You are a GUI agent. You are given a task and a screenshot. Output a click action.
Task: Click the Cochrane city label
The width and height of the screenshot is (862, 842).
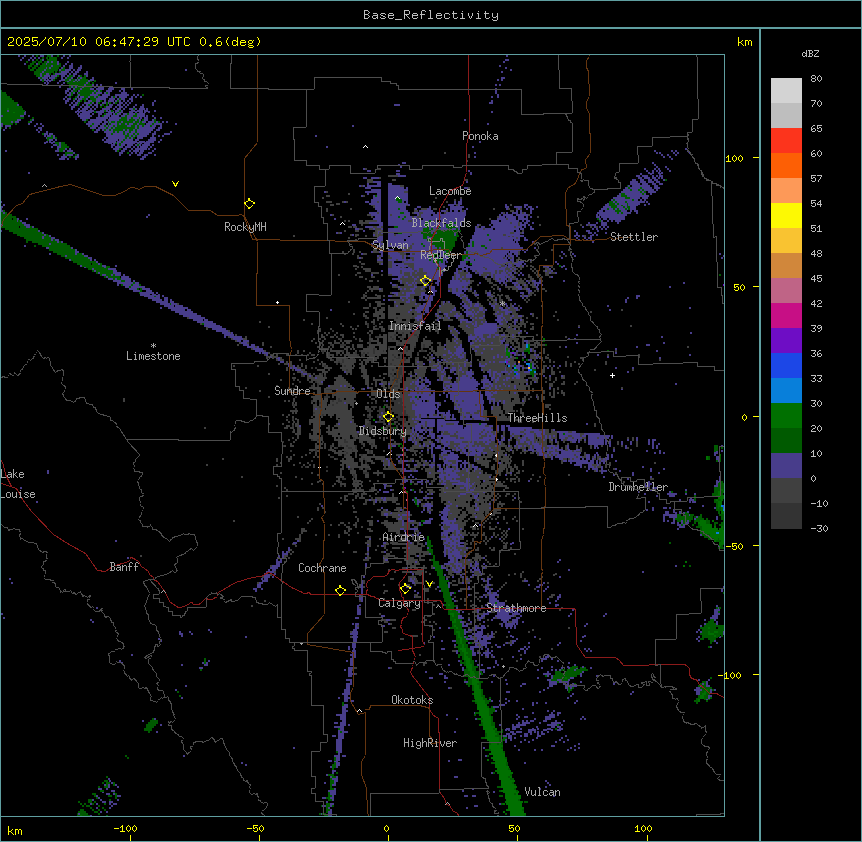tap(322, 568)
